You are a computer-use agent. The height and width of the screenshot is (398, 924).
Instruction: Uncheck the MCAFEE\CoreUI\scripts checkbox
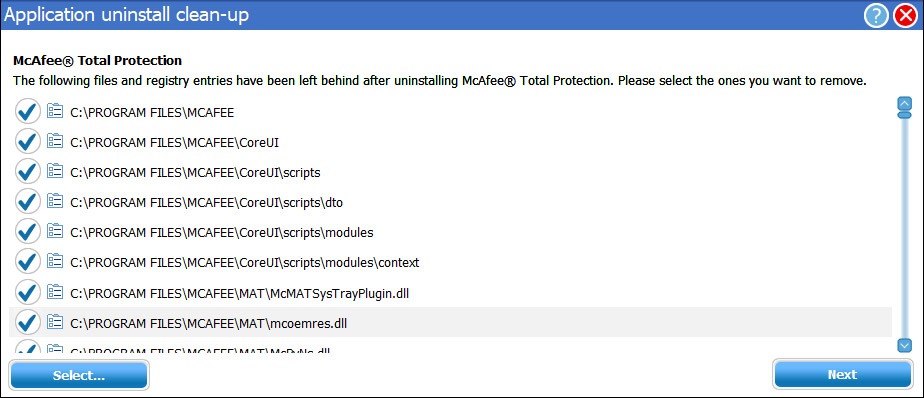(27, 172)
